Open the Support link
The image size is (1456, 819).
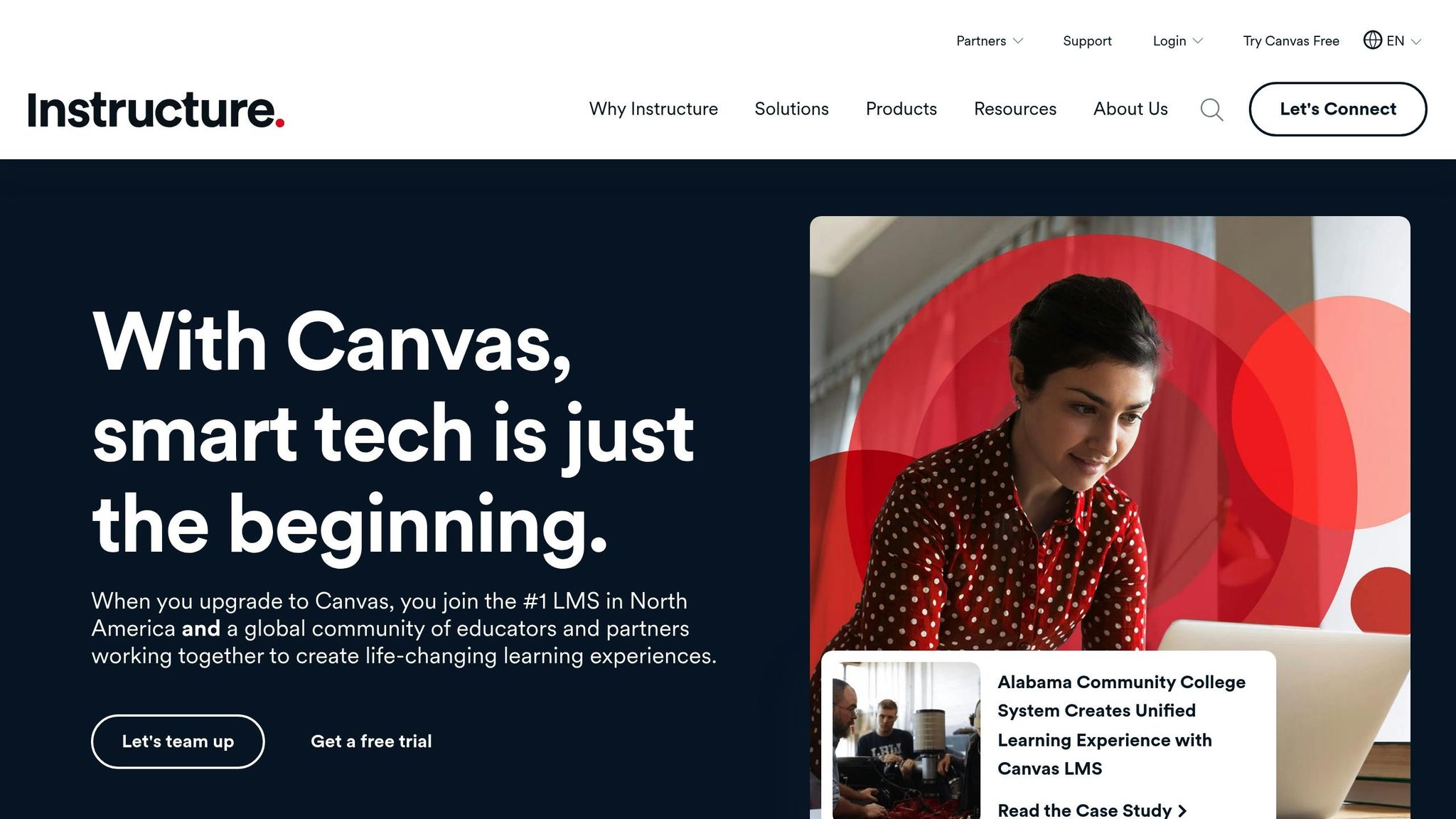point(1087,41)
